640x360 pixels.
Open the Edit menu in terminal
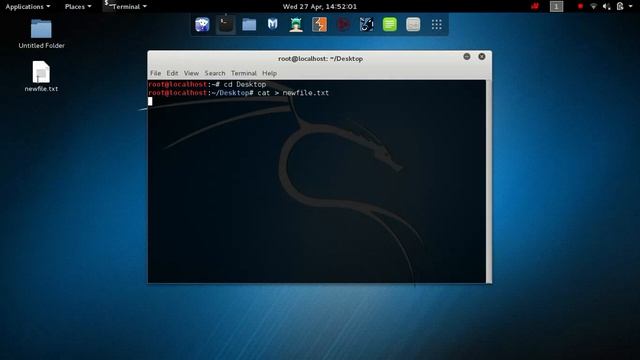pos(172,73)
